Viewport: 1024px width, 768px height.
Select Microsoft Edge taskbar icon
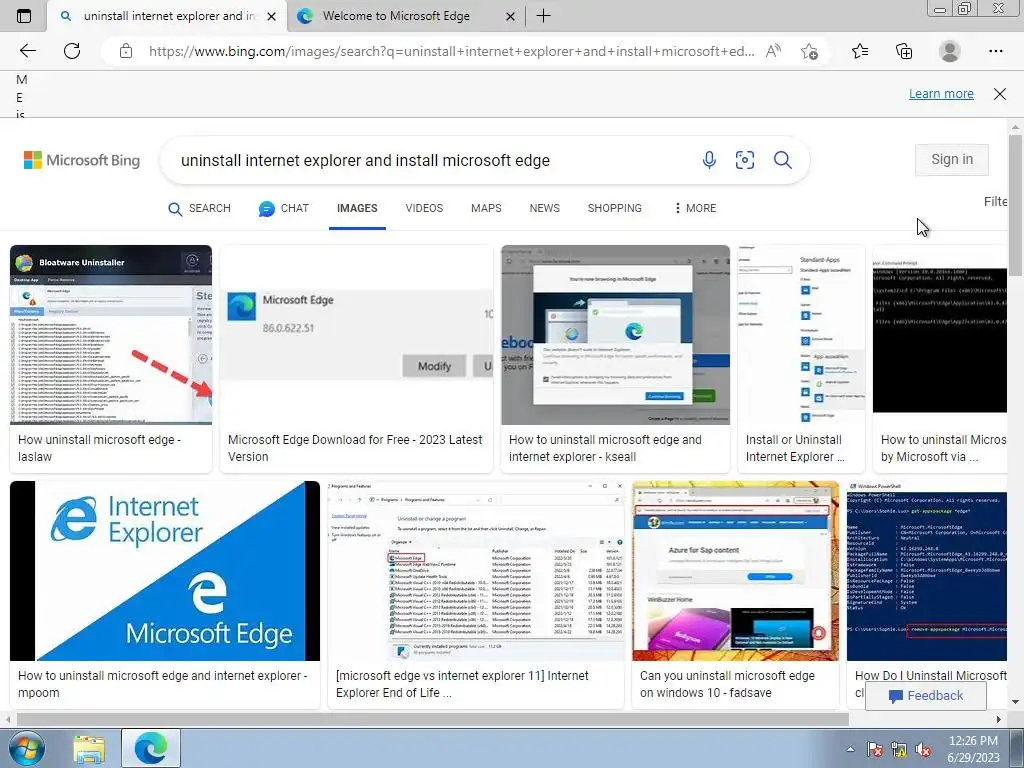[151, 748]
